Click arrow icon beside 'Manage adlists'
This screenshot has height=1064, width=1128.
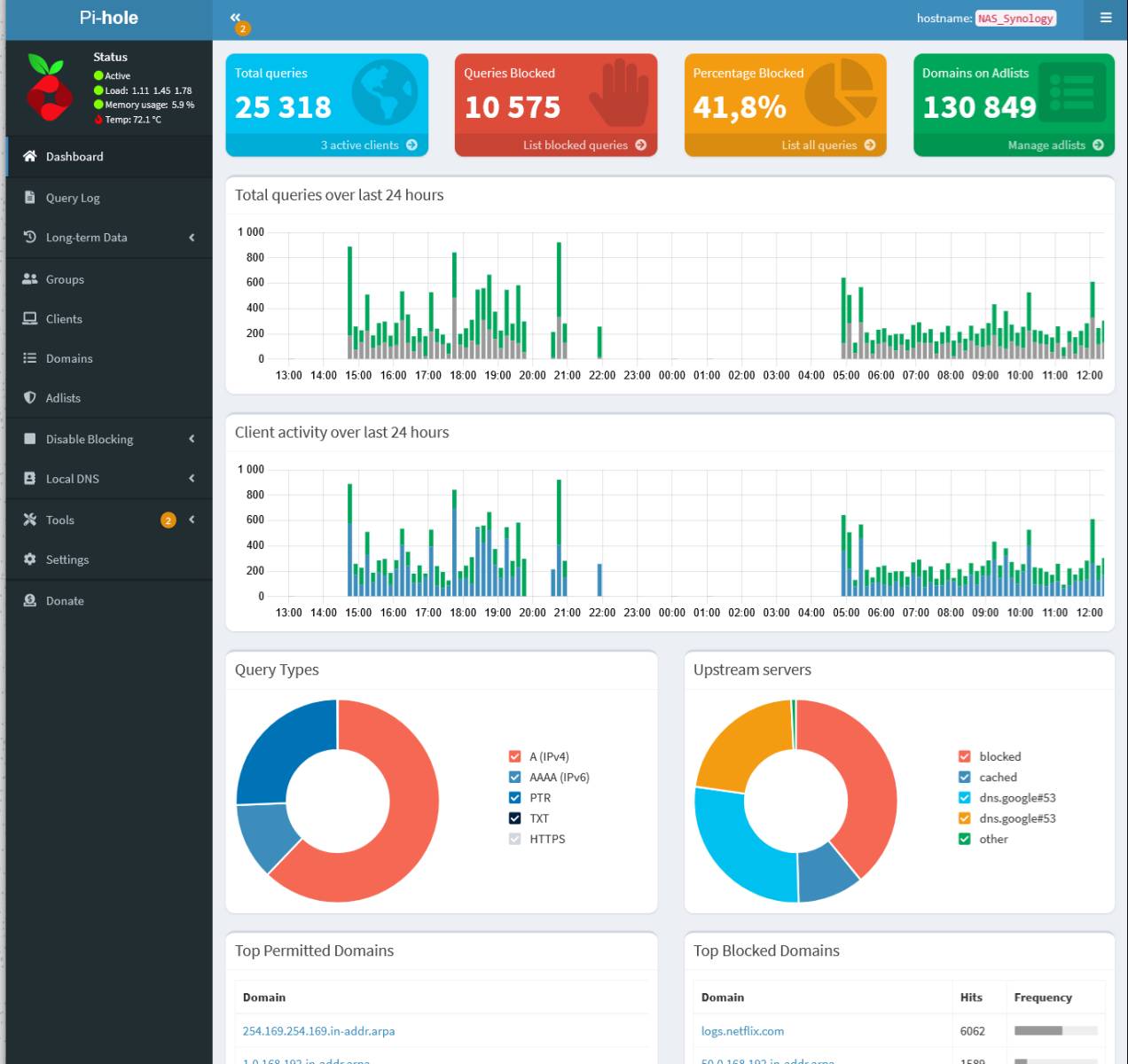tap(1098, 145)
